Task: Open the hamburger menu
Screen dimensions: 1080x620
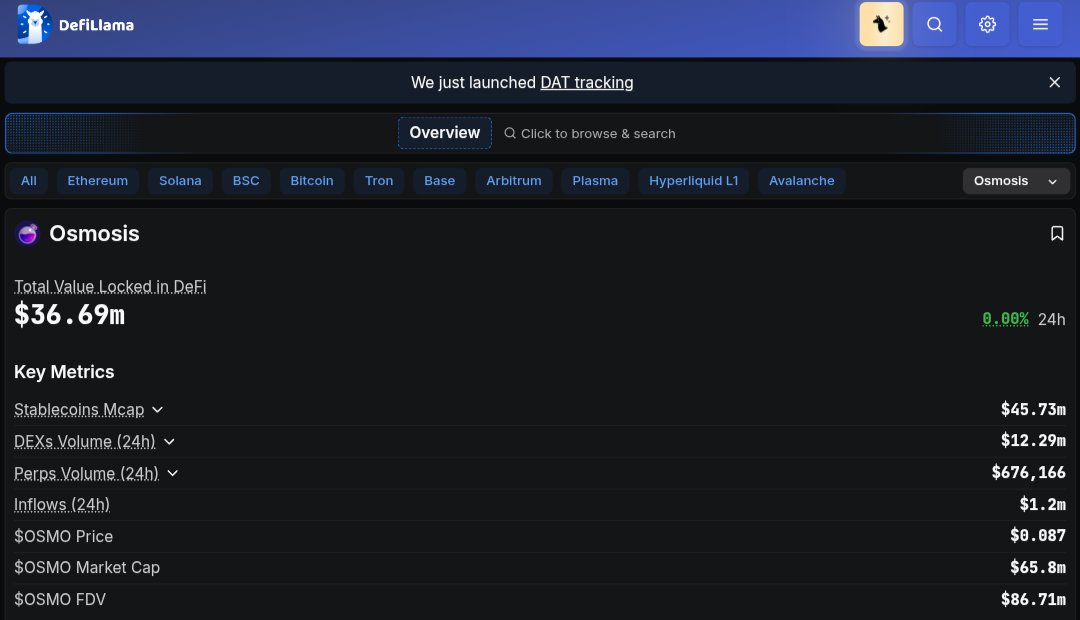Action: (1040, 24)
